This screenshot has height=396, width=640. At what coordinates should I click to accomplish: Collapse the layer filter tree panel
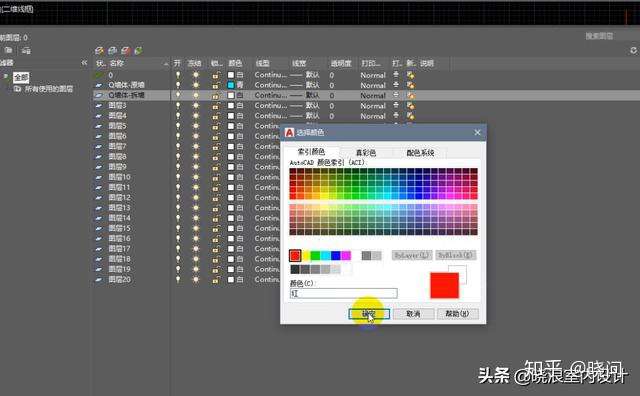[x=84, y=63]
